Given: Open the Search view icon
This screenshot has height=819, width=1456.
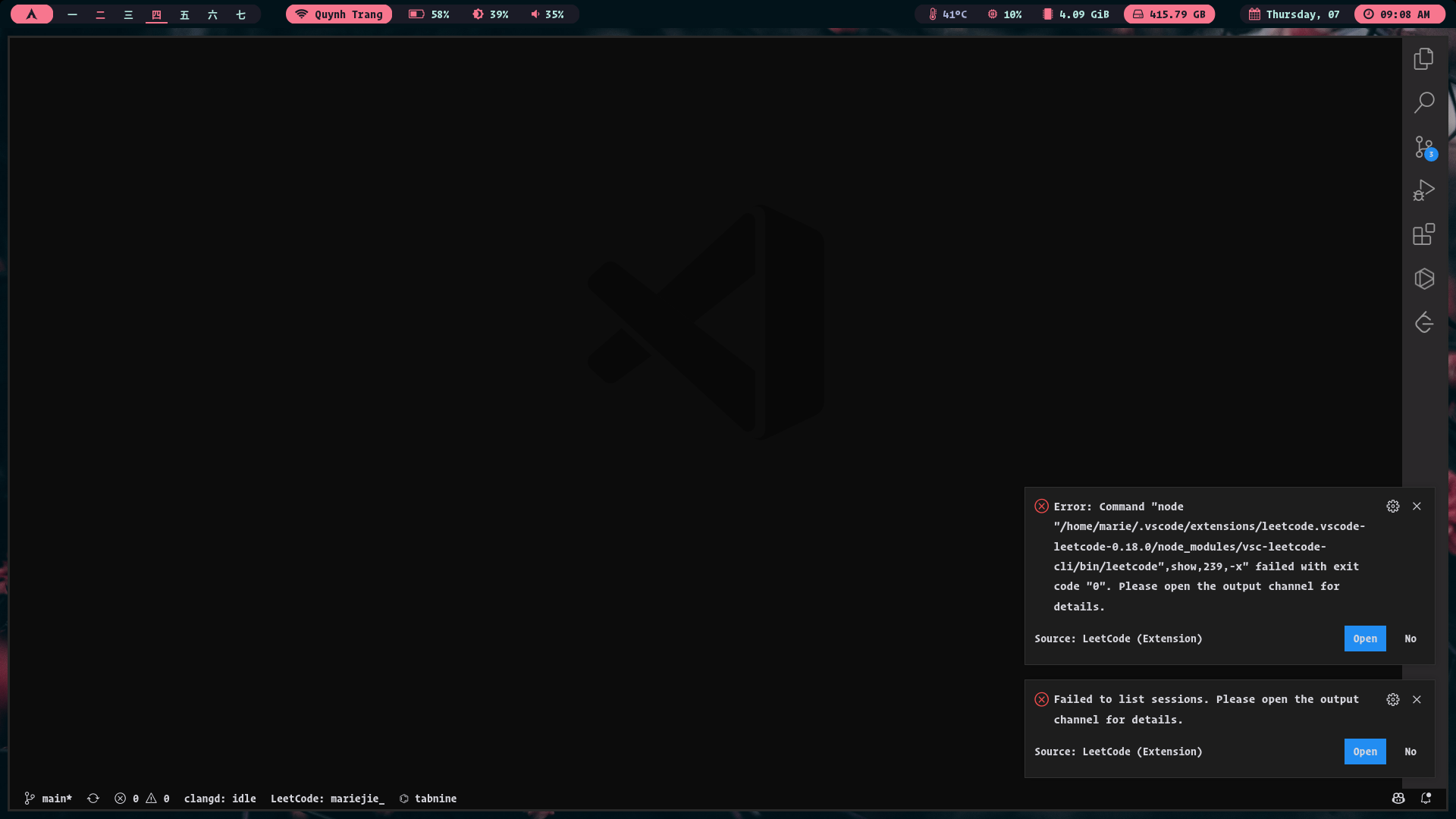Looking at the screenshot, I should [1423, 102].
